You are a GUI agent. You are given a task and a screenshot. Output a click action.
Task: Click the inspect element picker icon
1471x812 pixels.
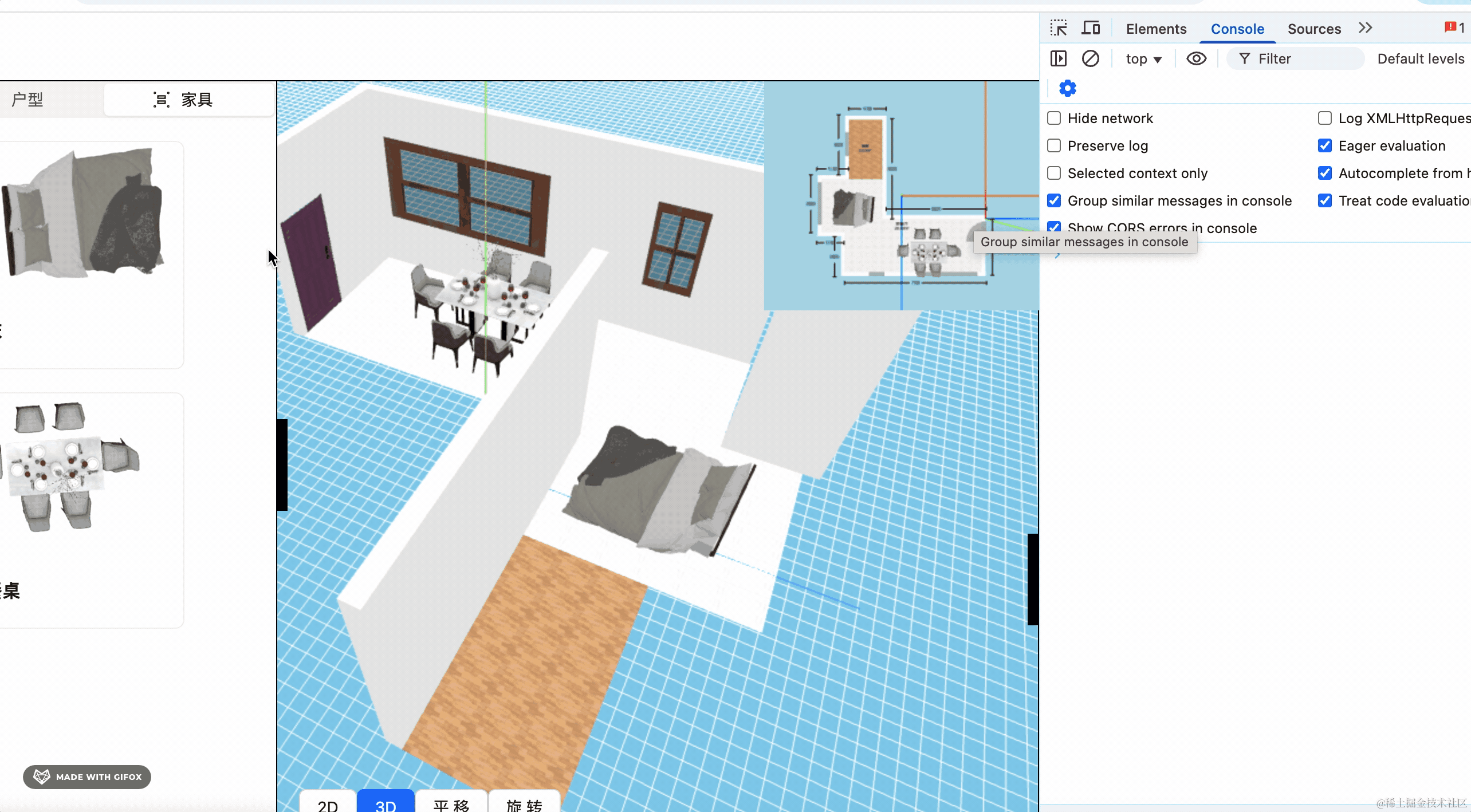pos(1058,28)
